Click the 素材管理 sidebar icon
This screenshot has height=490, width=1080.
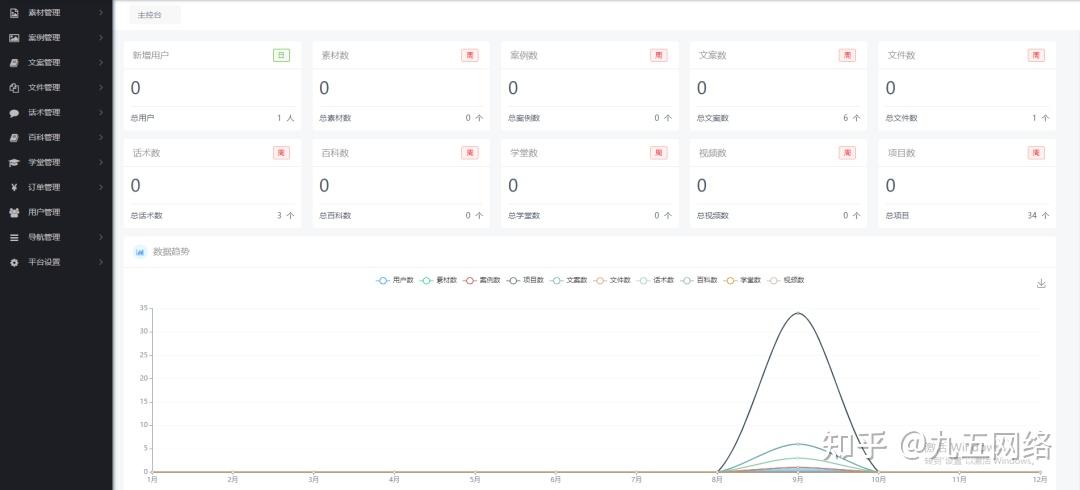pos(14,12)
